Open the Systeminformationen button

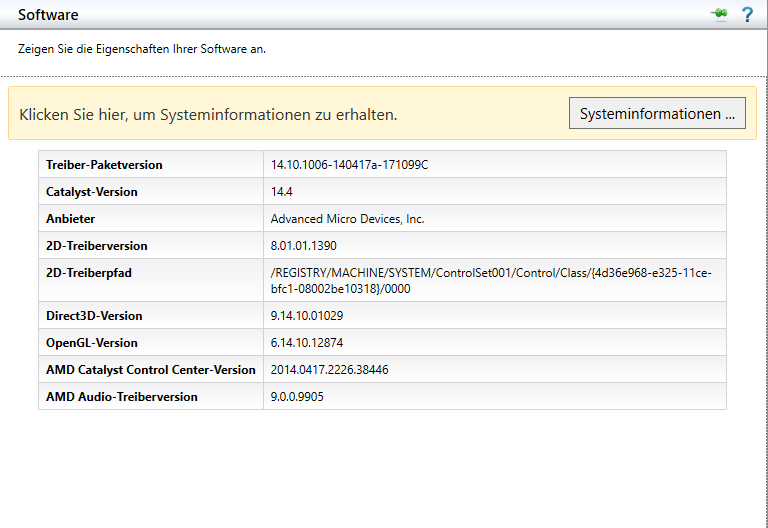(x=657, y=113)
